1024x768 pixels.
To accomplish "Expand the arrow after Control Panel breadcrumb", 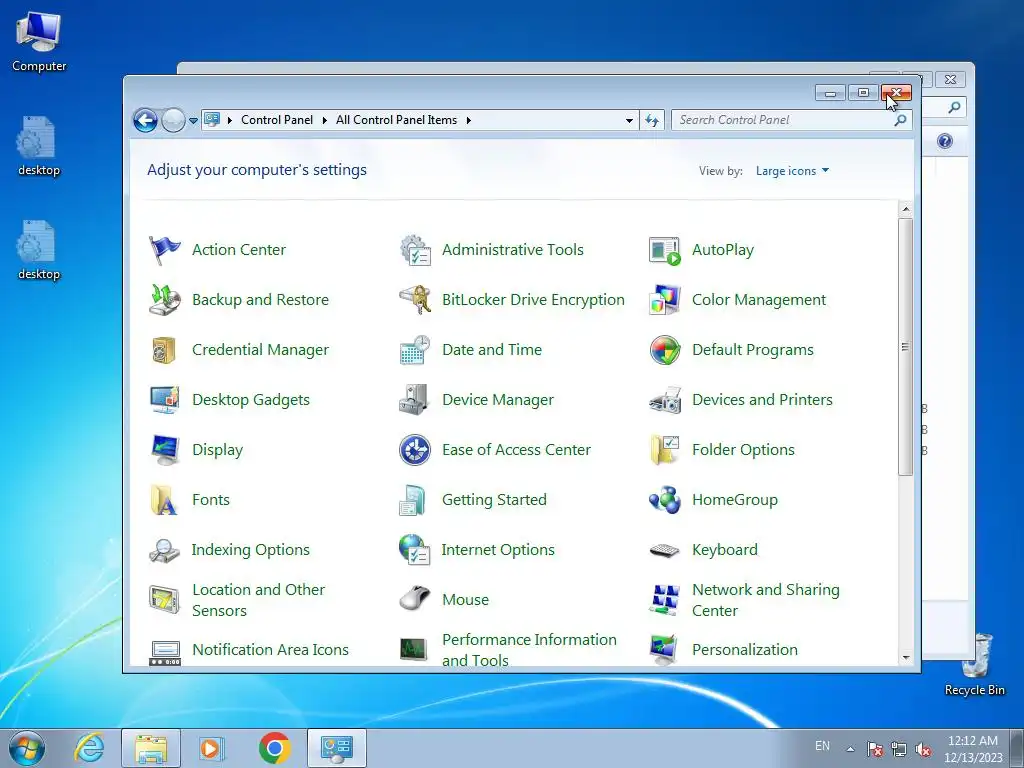I will (x=325, y=120).
